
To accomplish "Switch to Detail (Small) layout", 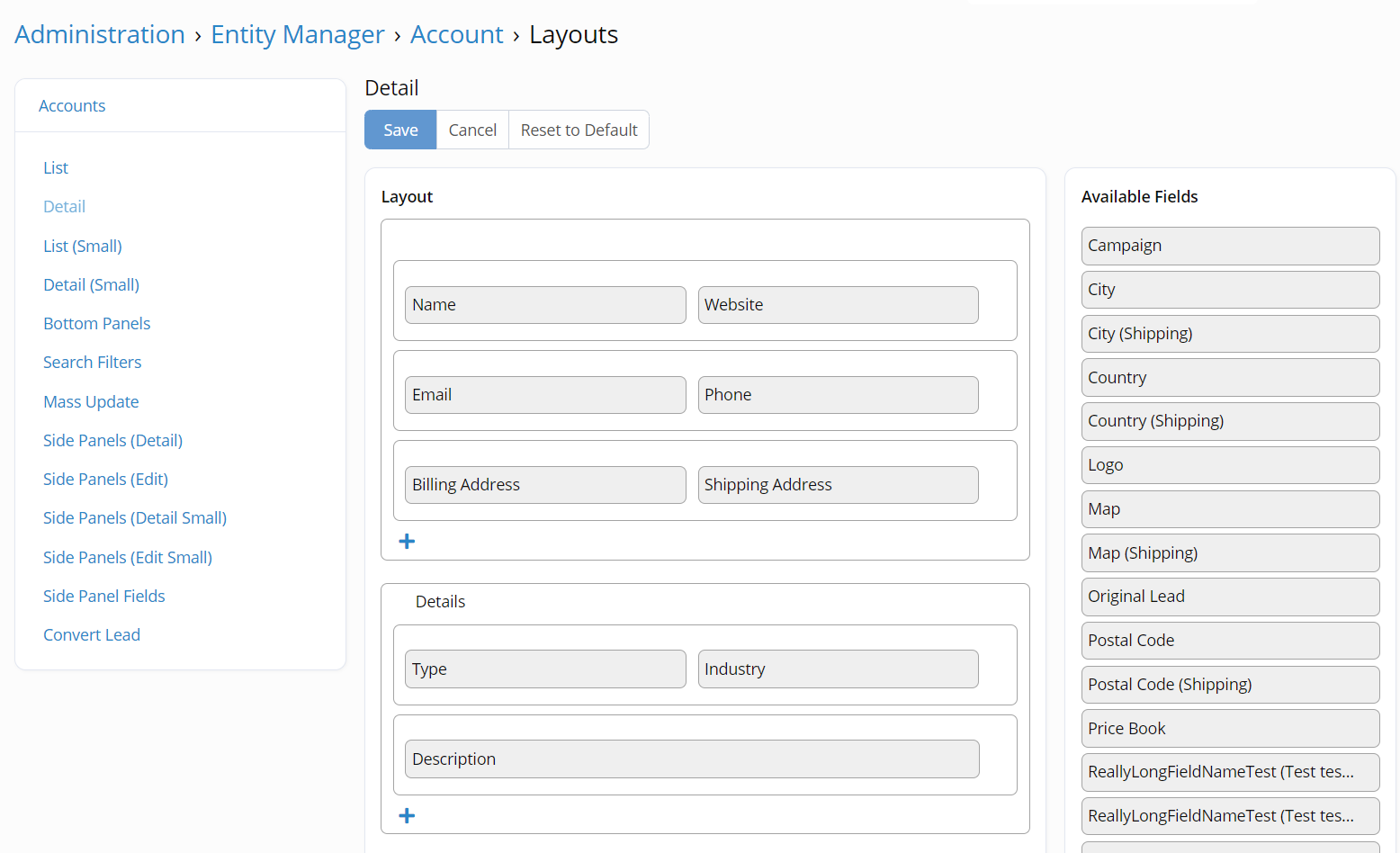I will 91,284.
